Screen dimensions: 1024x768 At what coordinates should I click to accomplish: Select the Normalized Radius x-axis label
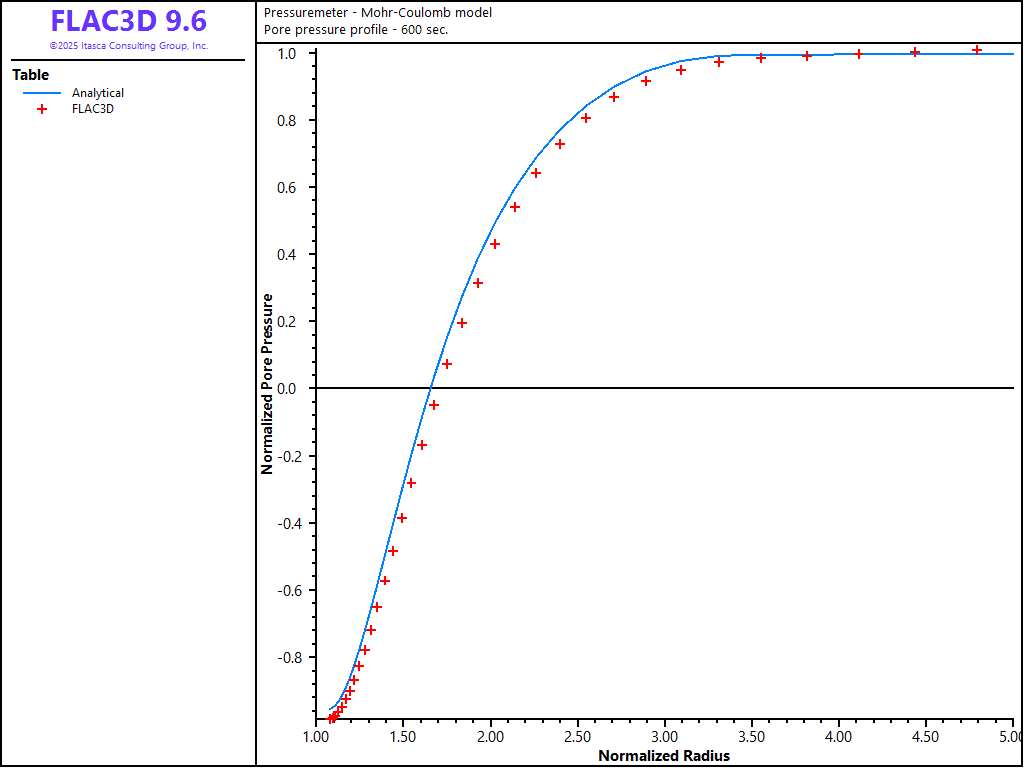click(664, 756)
